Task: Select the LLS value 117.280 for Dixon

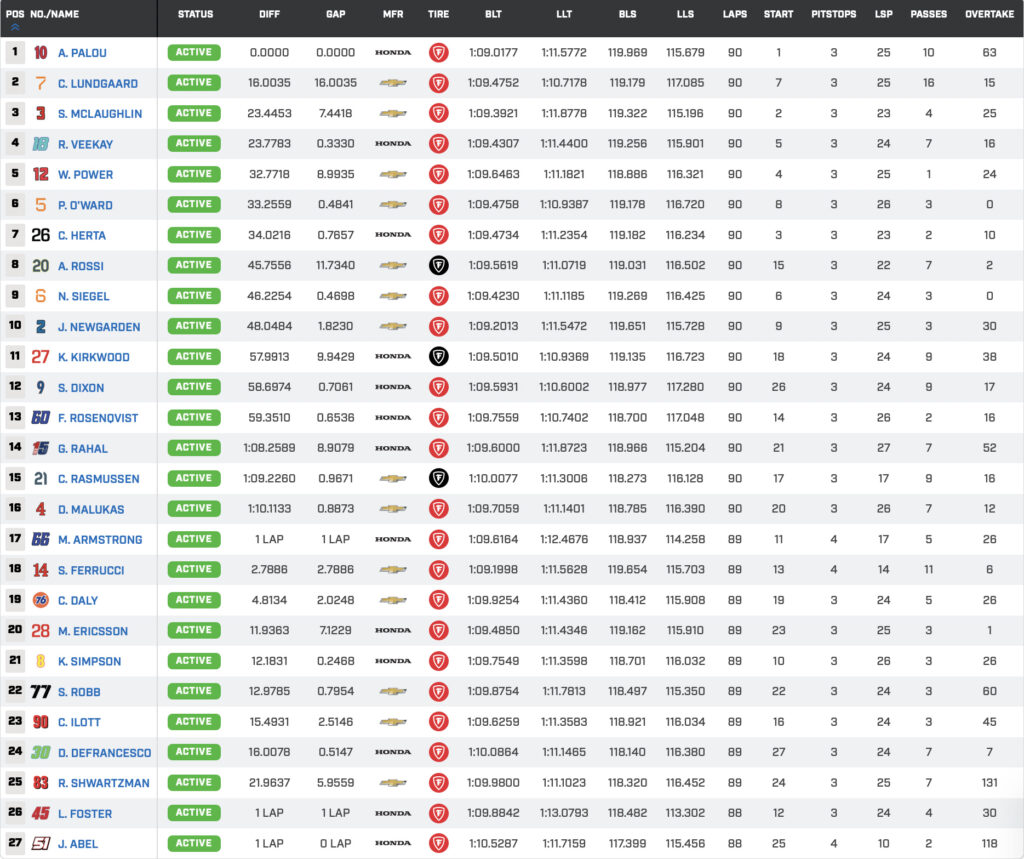Action: [685, 387]
